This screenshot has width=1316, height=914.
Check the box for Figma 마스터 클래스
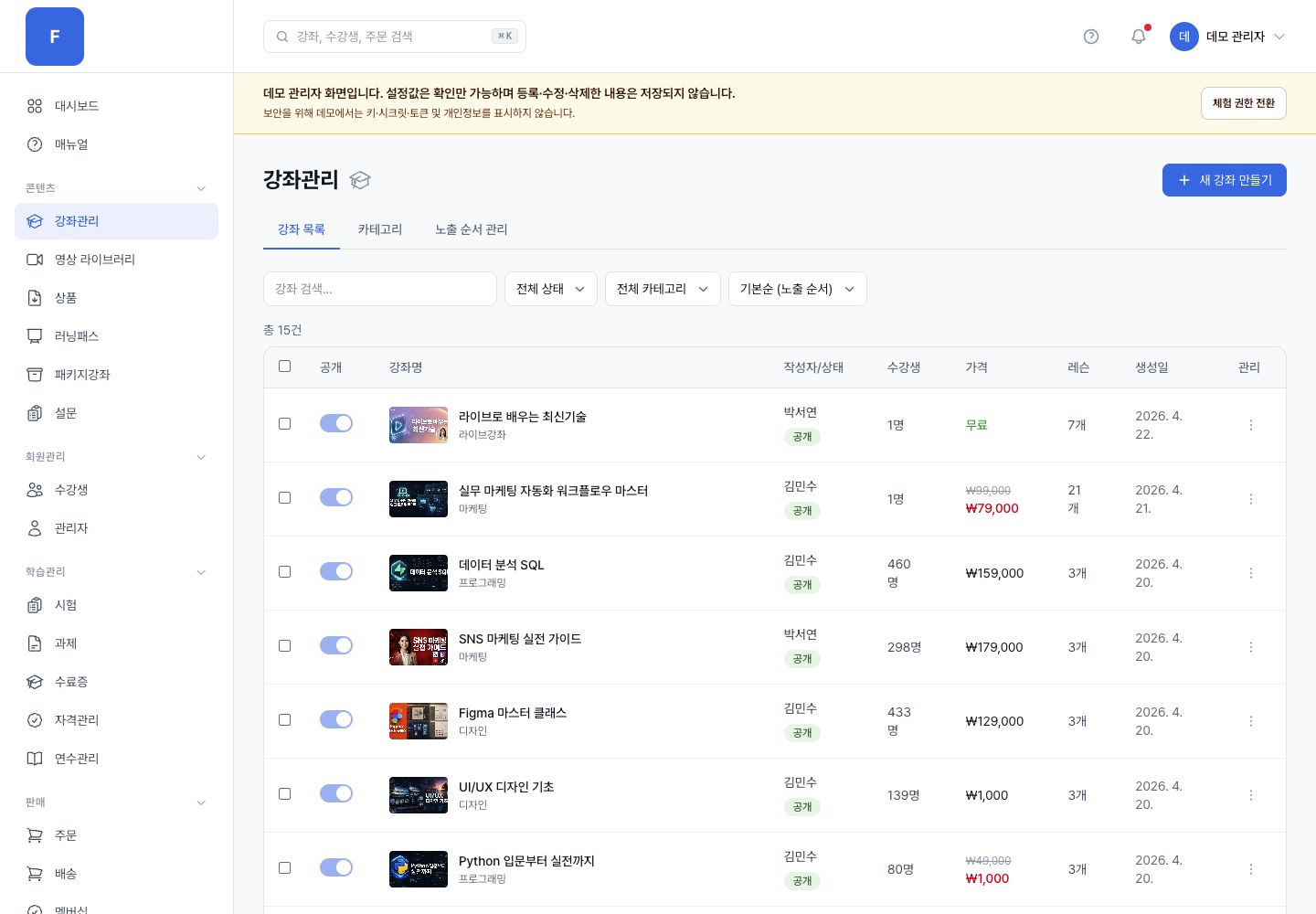click(x=284, y=719)
